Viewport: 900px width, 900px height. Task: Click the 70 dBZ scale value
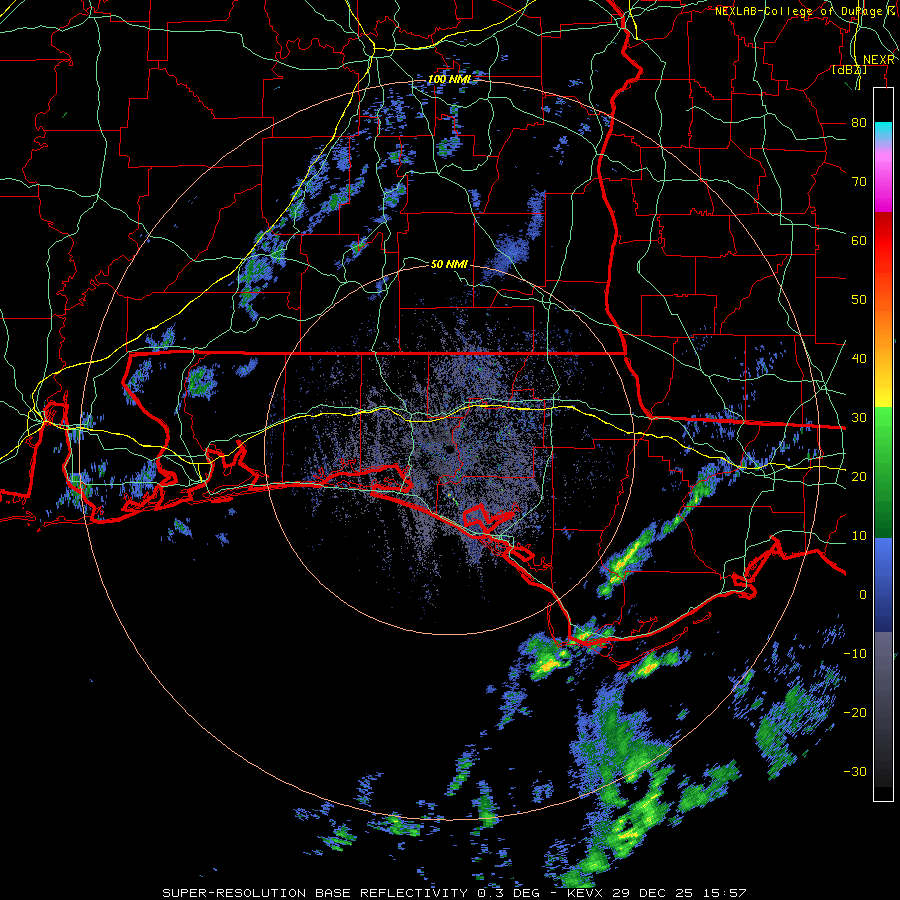point(859,181)
